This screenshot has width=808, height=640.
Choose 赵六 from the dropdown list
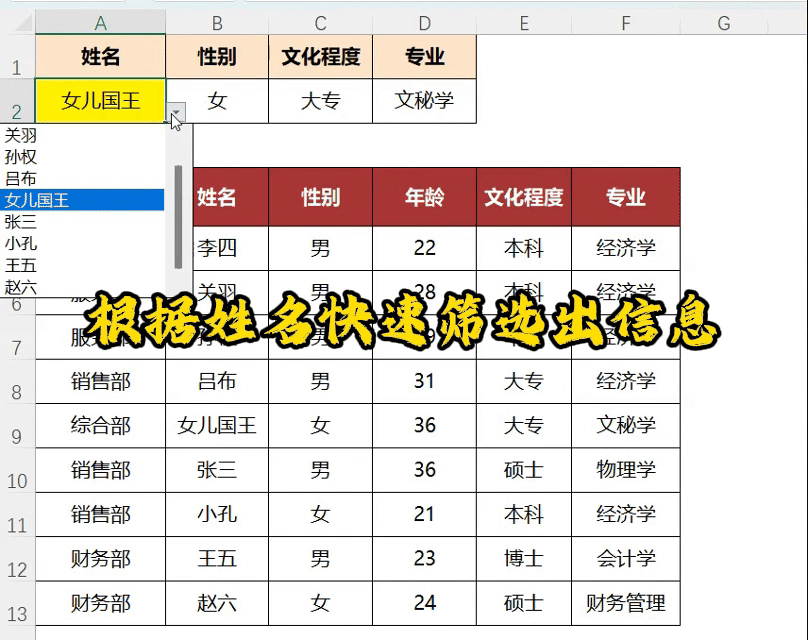point(82,287)
